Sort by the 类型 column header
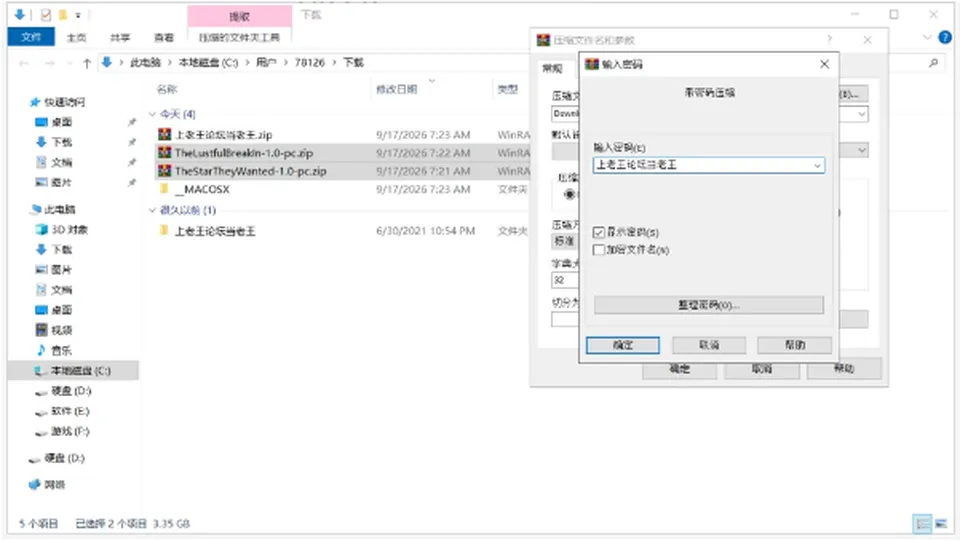Viewport: 960px width, 541px height. pos(508,89)
